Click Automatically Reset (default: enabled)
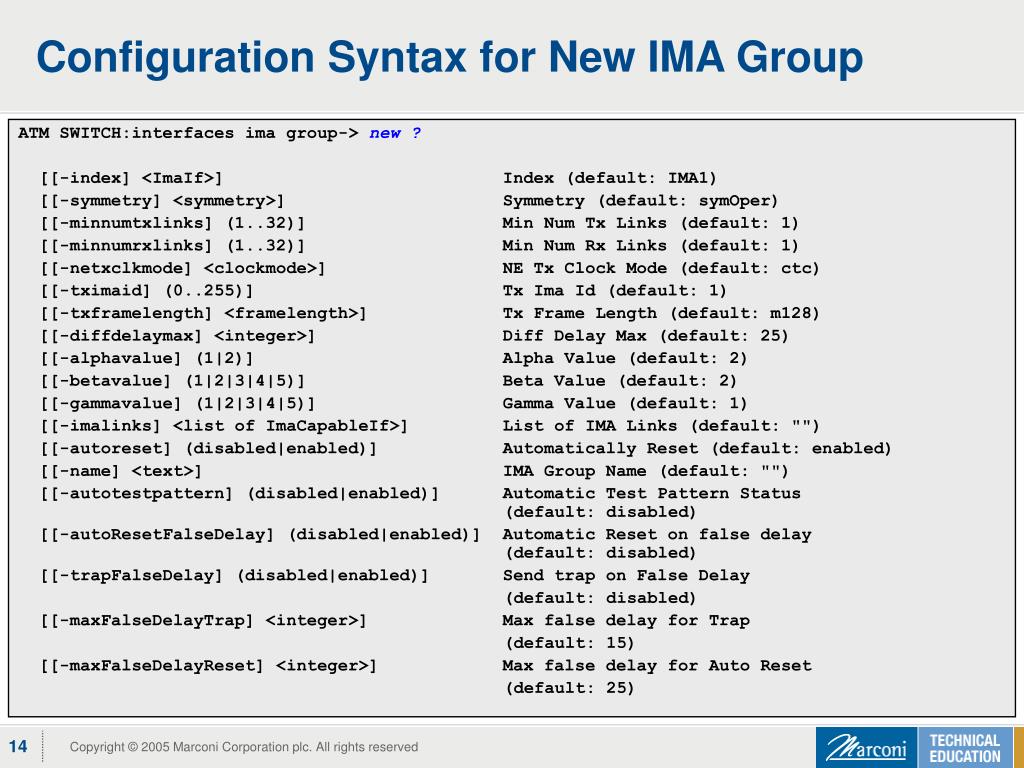The width and height of the screenshot is (1024, 768). point(697,449)
